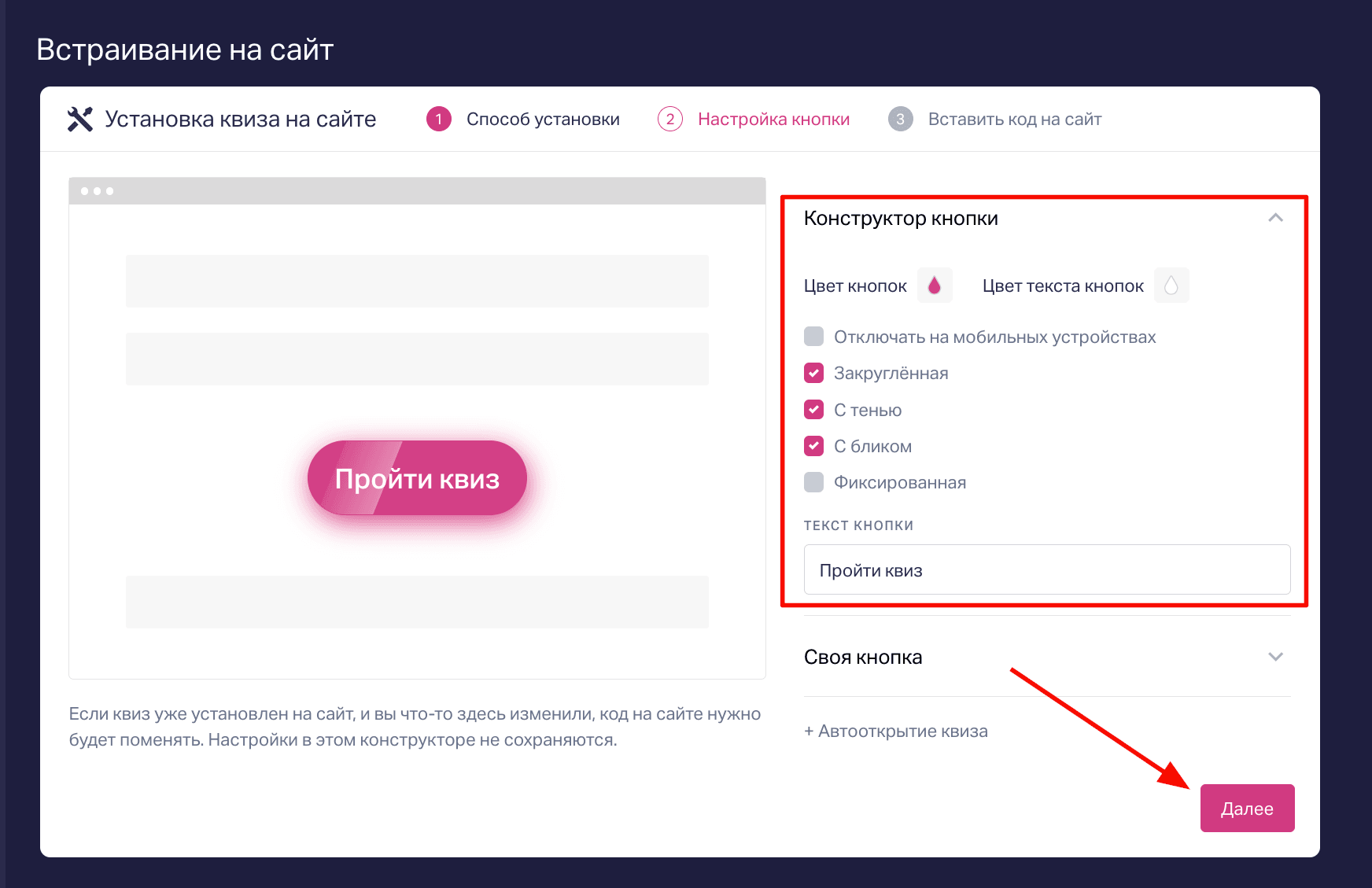Click the step 1 circle icon
The width and height of the screenshot is (1372, 888).
[439, 119]
